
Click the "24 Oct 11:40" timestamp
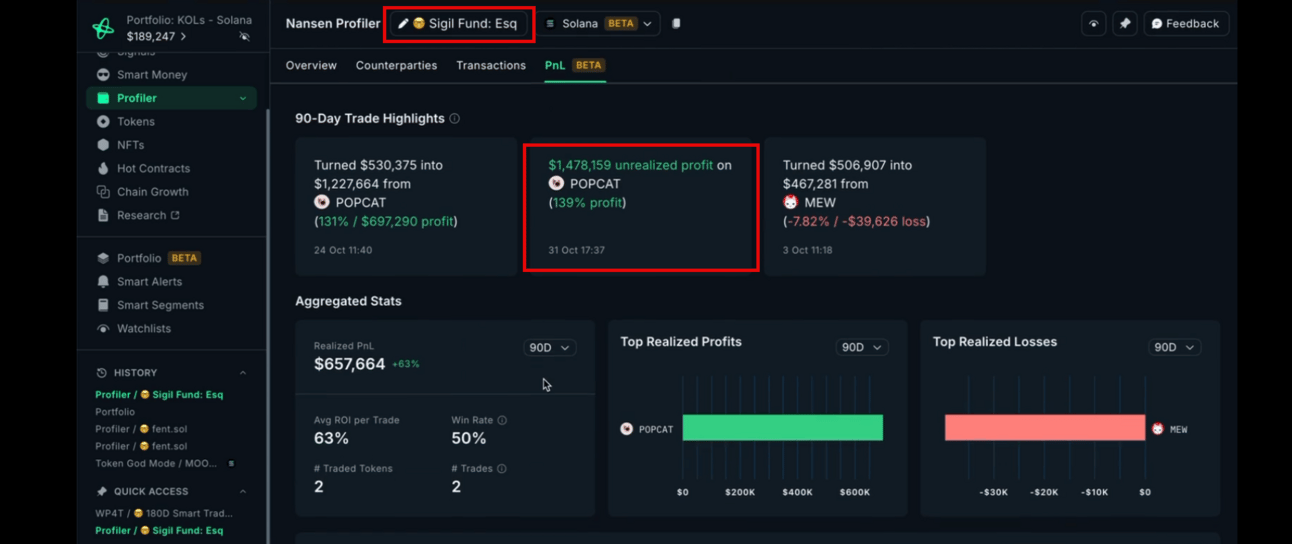pyautogui.click(x=343, y=250)
